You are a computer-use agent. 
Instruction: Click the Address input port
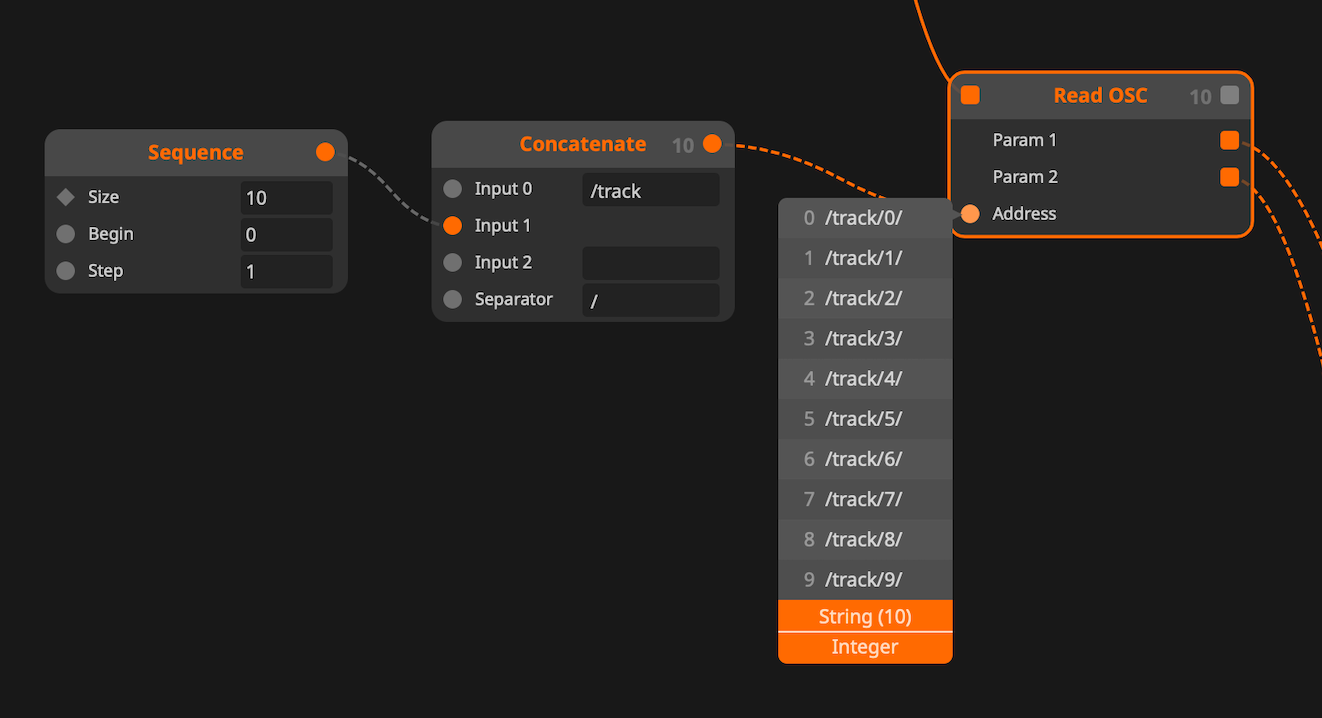click(969, 214)
